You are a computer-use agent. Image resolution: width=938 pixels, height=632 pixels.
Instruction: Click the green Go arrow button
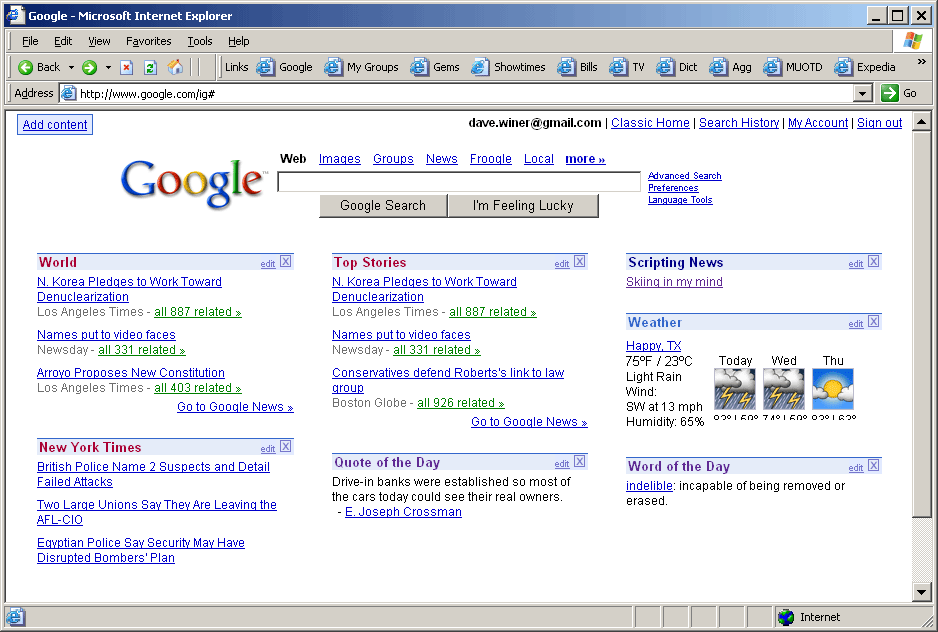[x=889, y=93]
